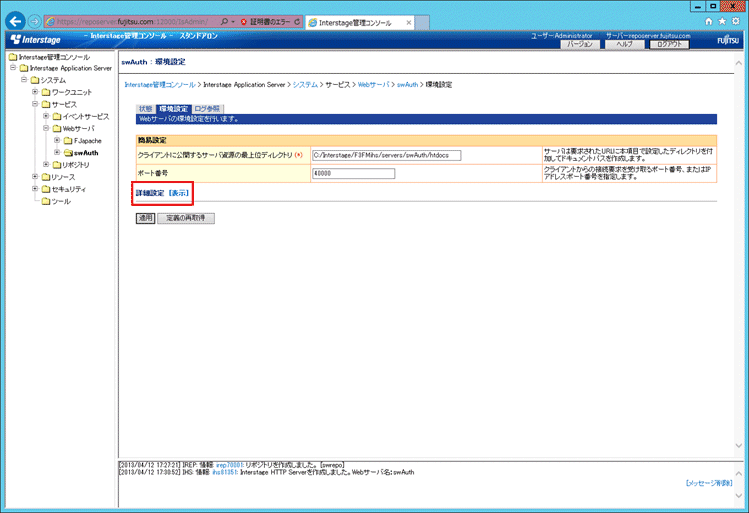
Task: Expand the イベントサービス tree node
Action: (x=46, y=116)
